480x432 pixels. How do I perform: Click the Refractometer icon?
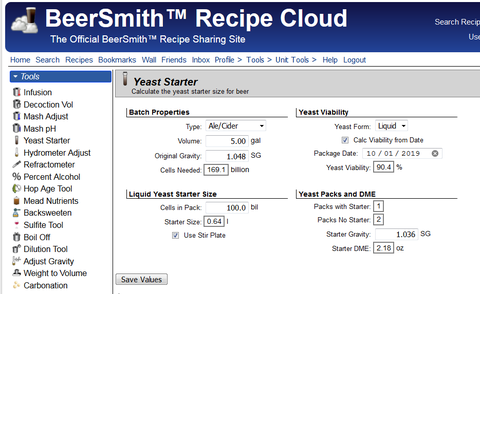(x=16, y=164)
